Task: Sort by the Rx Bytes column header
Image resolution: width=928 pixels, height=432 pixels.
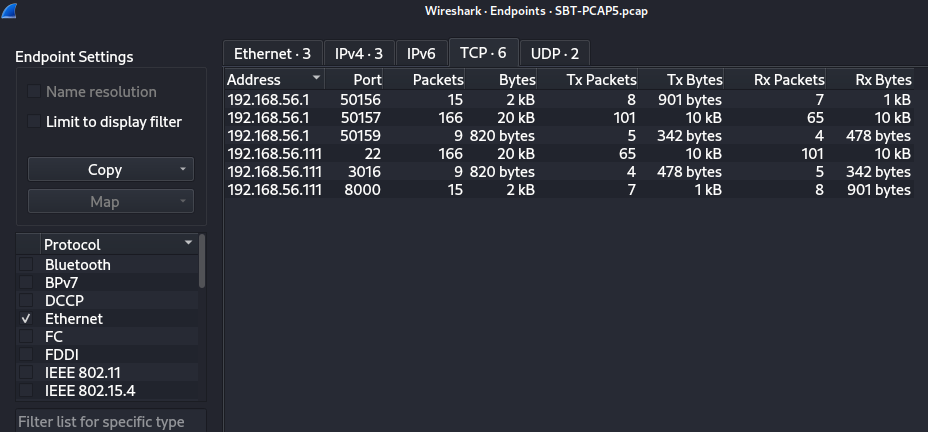Action: point(869,79)
